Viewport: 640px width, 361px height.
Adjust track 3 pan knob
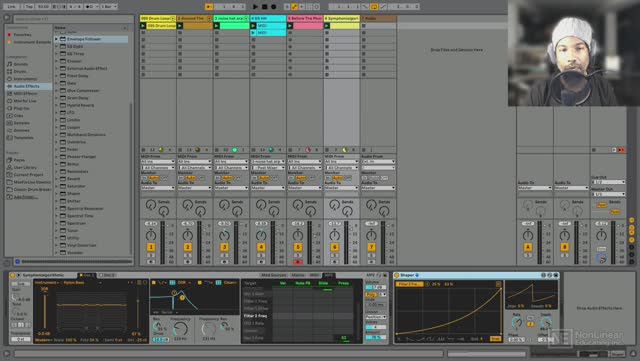[224, 235]
